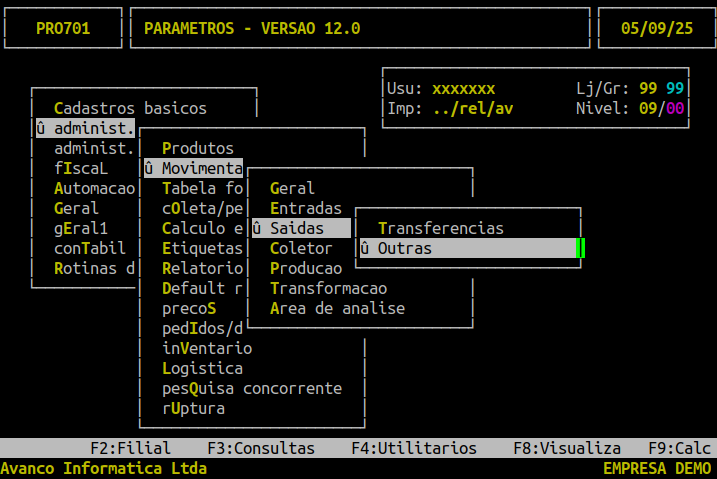Select rUptura menu item
The width and height of the screenshot is (717, 479).
coord(193,409)
